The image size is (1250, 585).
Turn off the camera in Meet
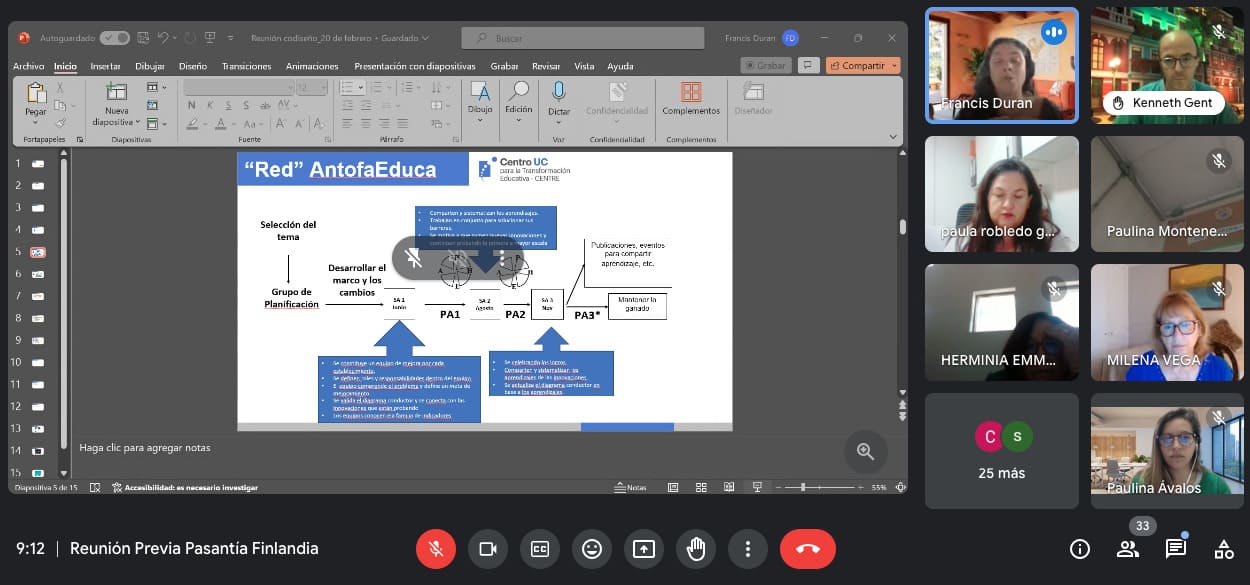(x=488, y=549)
